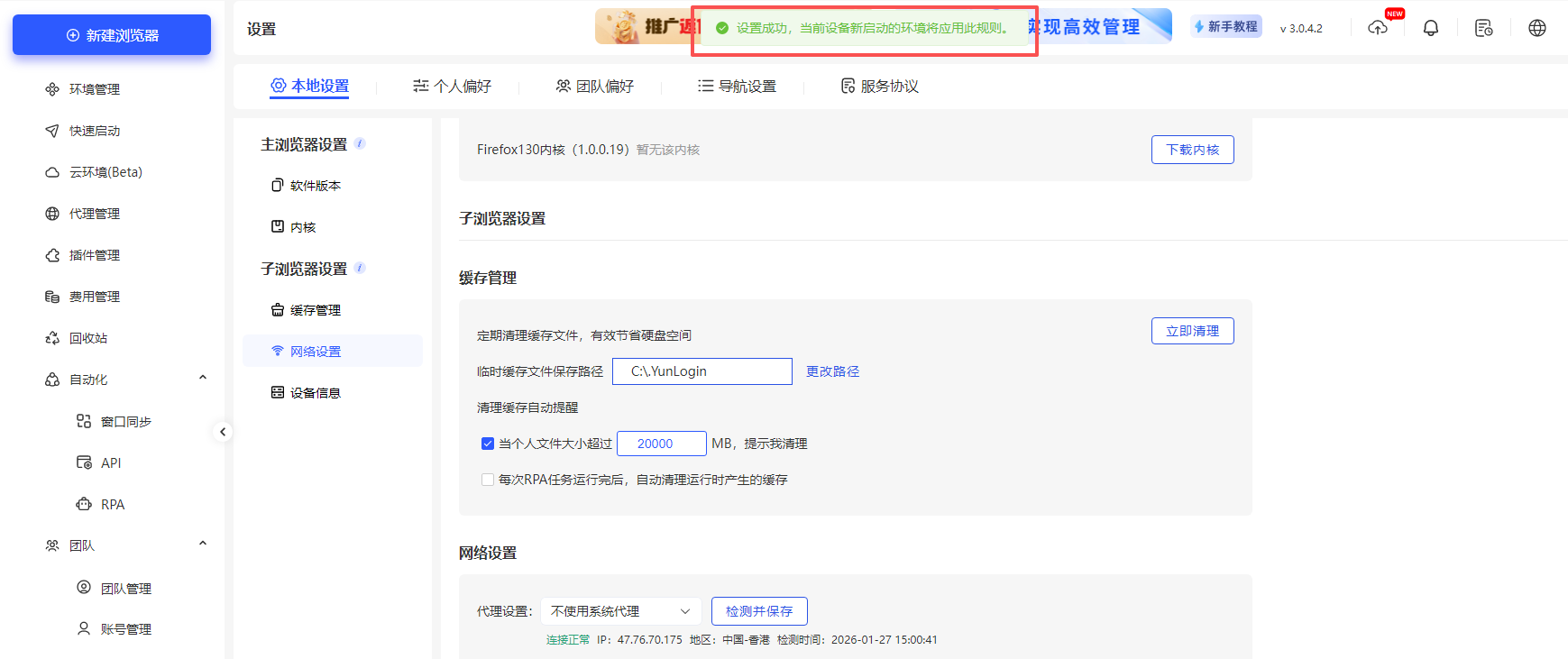Click the 团队管理 icon
The width and height of the screenshot is (1568, 659).
pyautogui.click(x=84, y=587)
